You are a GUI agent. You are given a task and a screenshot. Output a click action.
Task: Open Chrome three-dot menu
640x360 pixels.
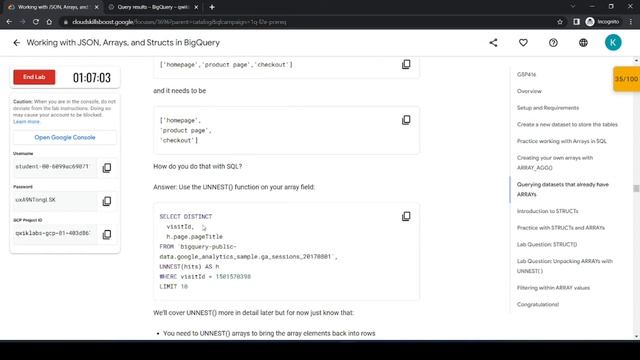[631, 22]
